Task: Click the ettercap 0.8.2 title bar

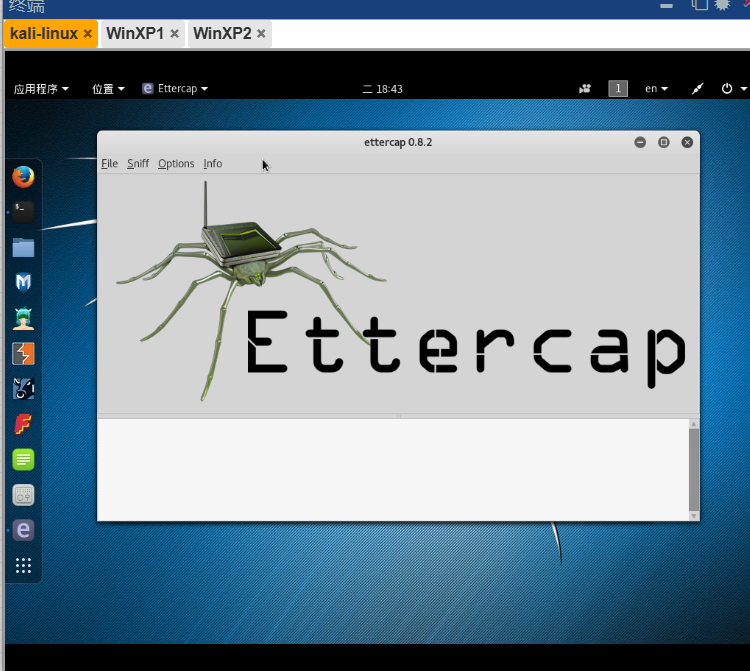Action: 398,142
